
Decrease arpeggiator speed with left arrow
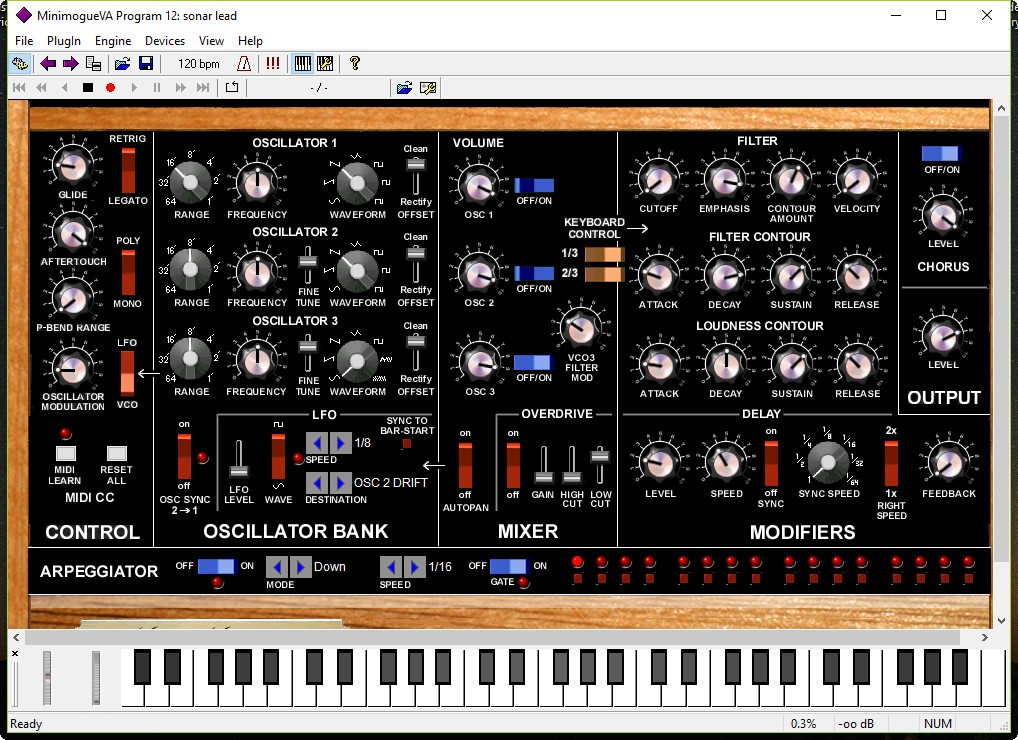pyautogui.click(x=391, y=567)
